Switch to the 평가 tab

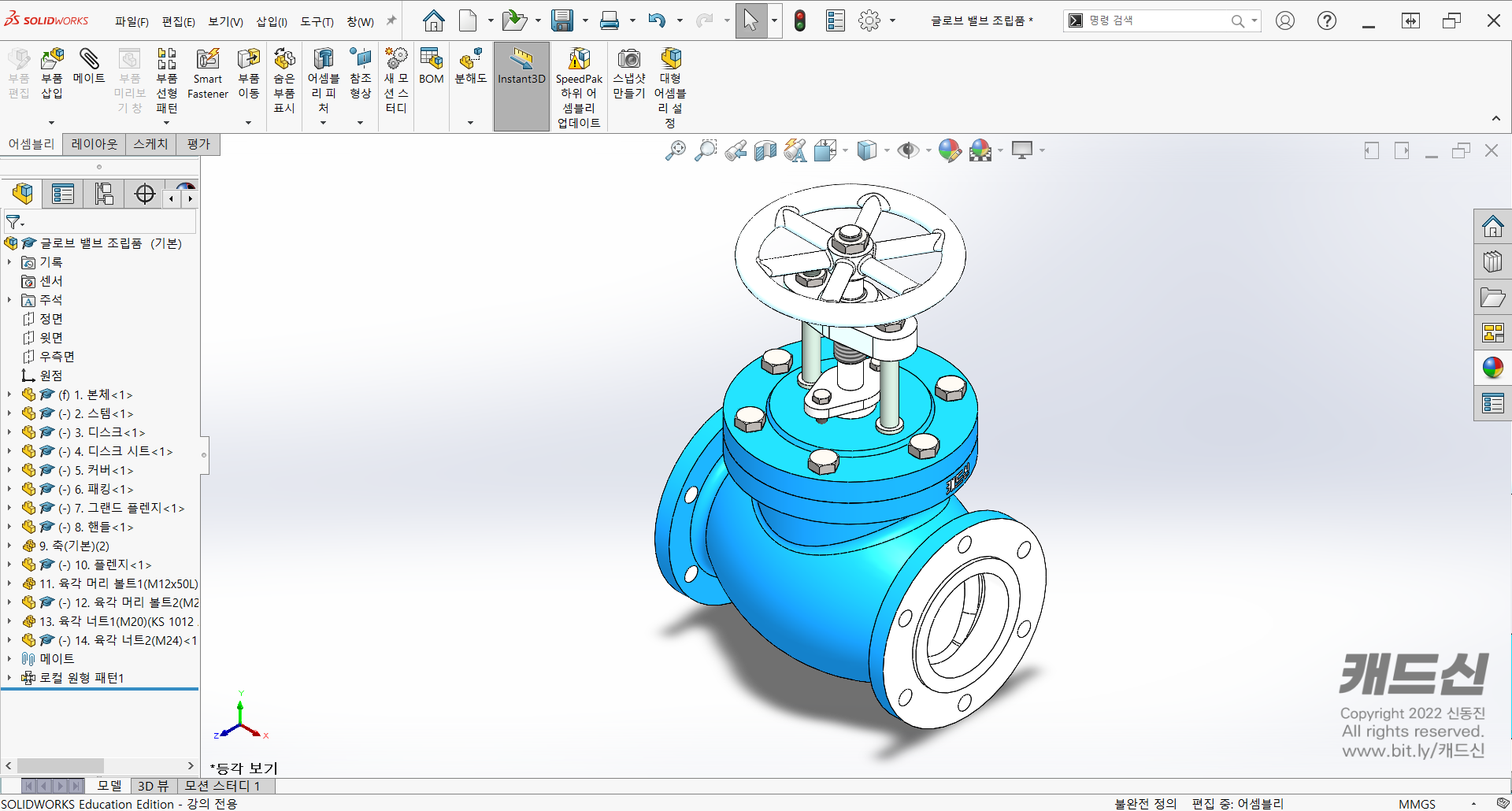coord(198,144)
